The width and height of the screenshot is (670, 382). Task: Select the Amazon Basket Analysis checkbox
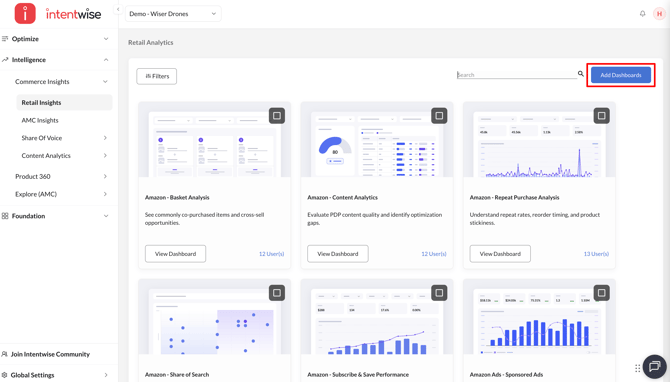[x=277, y=115]
